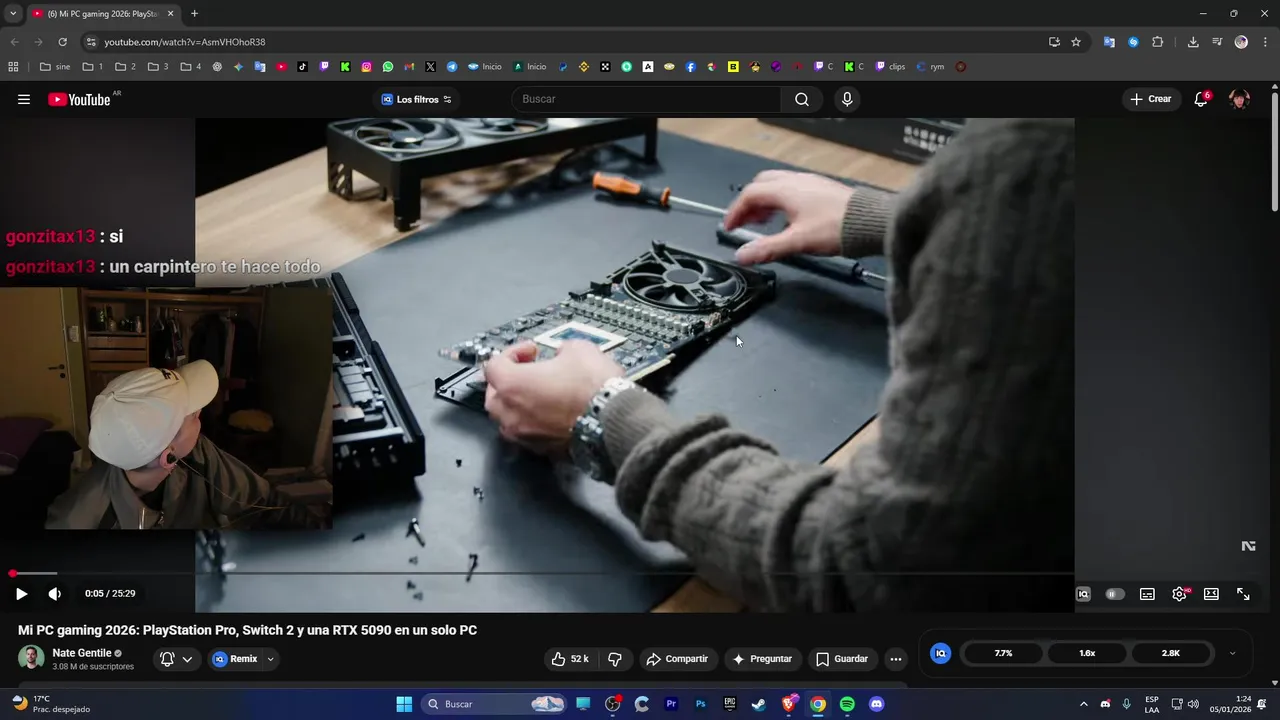Toggle subtitles on the player
Viewport: 1280px width, 720px height.
[1147, 594]
